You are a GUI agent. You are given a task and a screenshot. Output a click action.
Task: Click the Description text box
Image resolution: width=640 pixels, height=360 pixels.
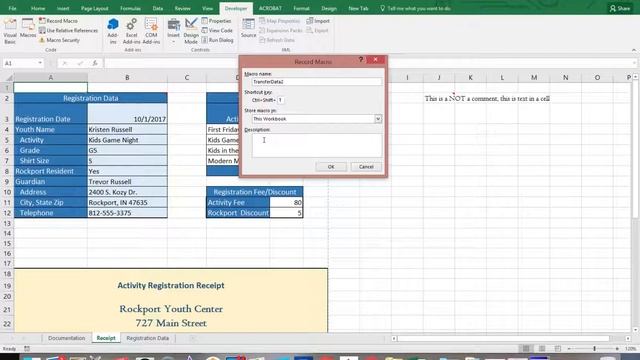(317, 146)
